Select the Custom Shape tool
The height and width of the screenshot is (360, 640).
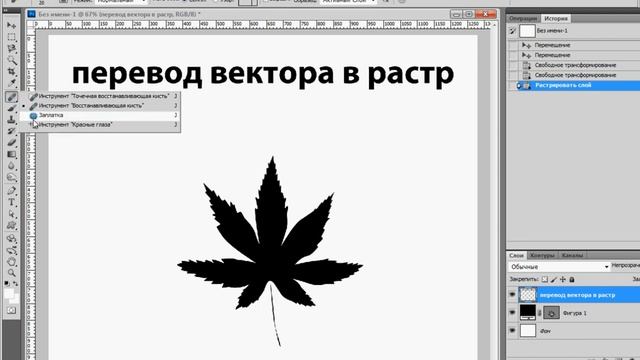pyautogui.click(x=11, y=225)
